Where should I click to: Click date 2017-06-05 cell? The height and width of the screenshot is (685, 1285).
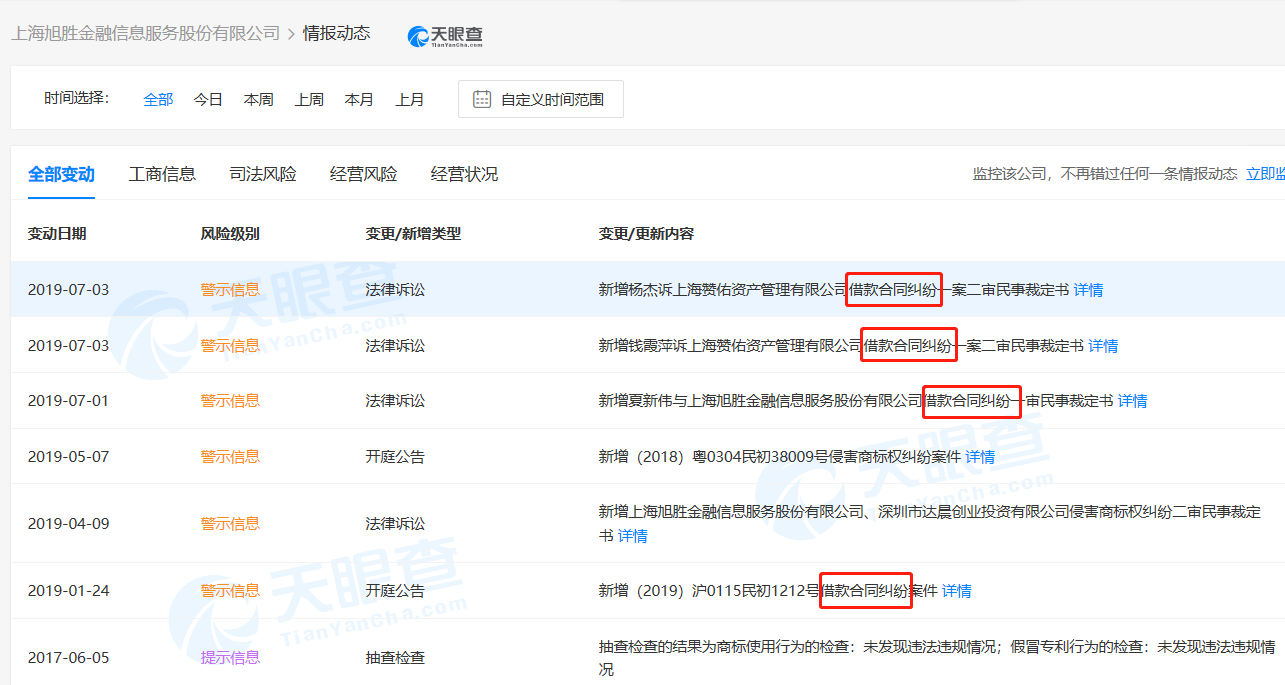tap(68, 658)
